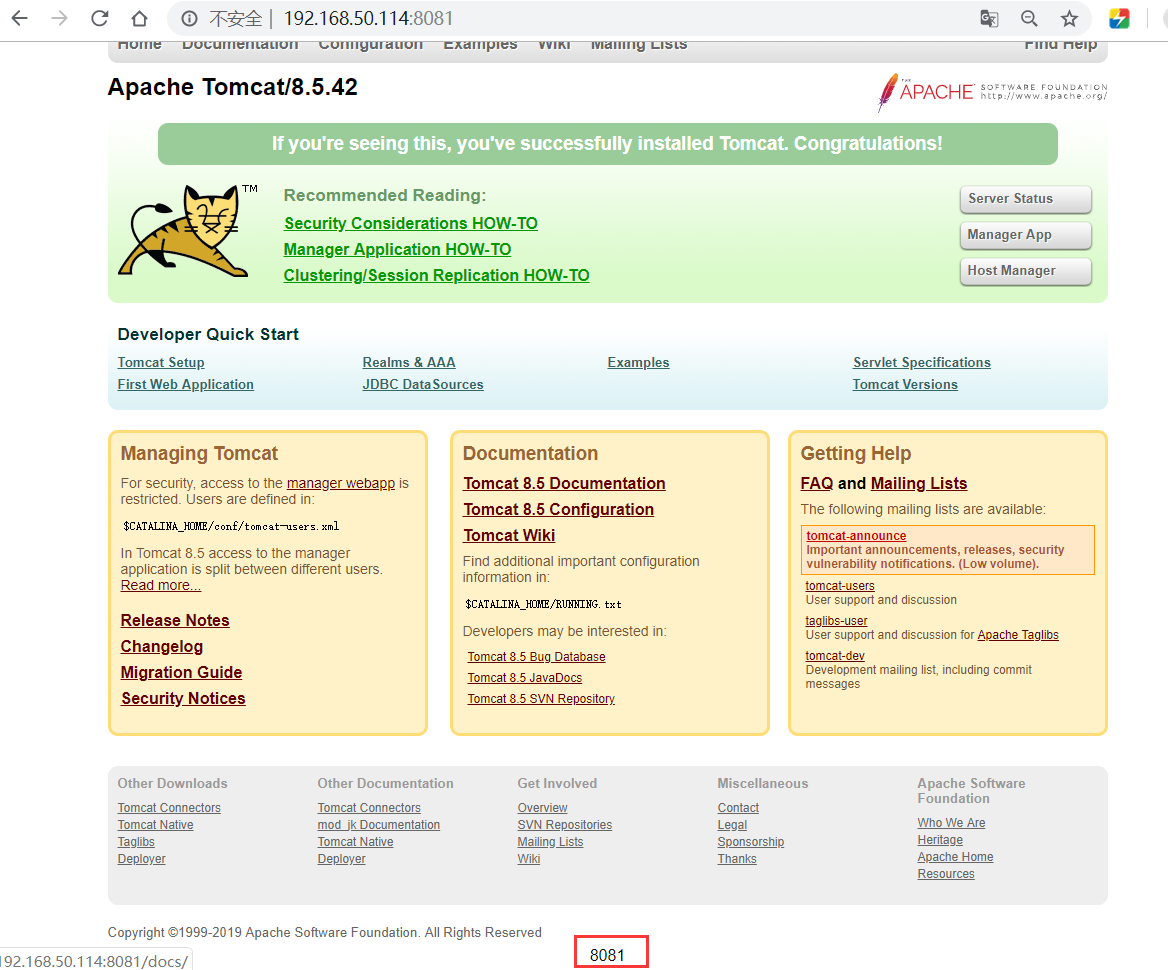Viewport: 1168px width, 970px height.
Task: Click the Server Status button
Action: pyautogui.click(x=1024, y=199)
